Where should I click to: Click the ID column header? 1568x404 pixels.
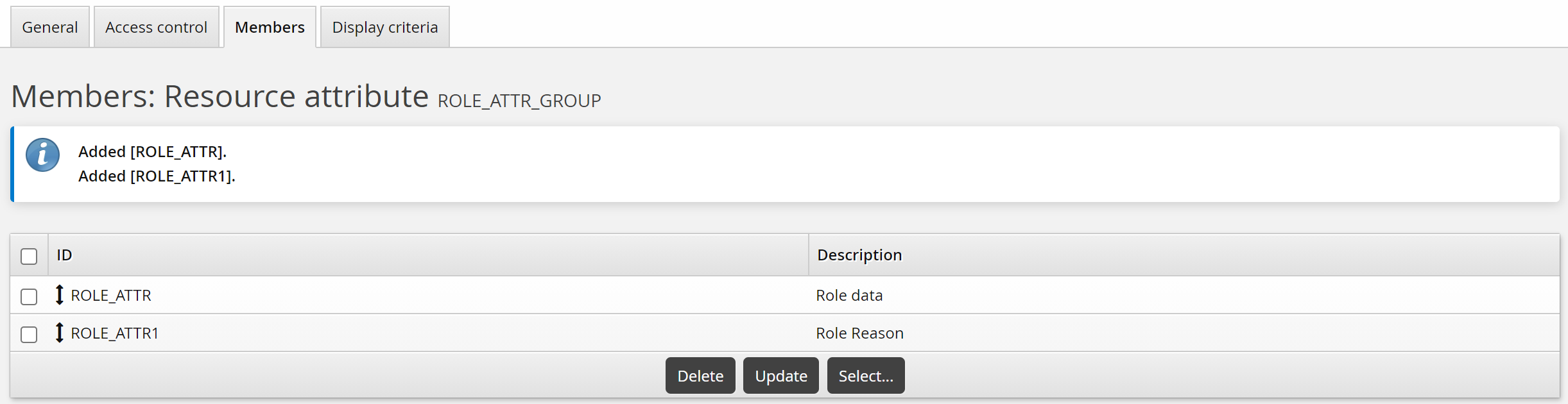coord(64,255)
